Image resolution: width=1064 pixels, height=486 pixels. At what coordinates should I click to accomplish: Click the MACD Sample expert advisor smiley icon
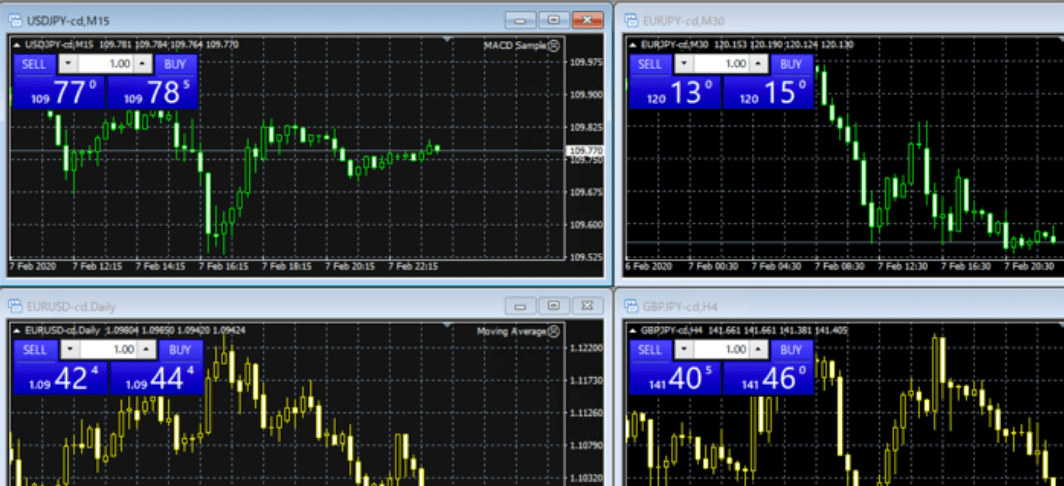pos(554,44)
